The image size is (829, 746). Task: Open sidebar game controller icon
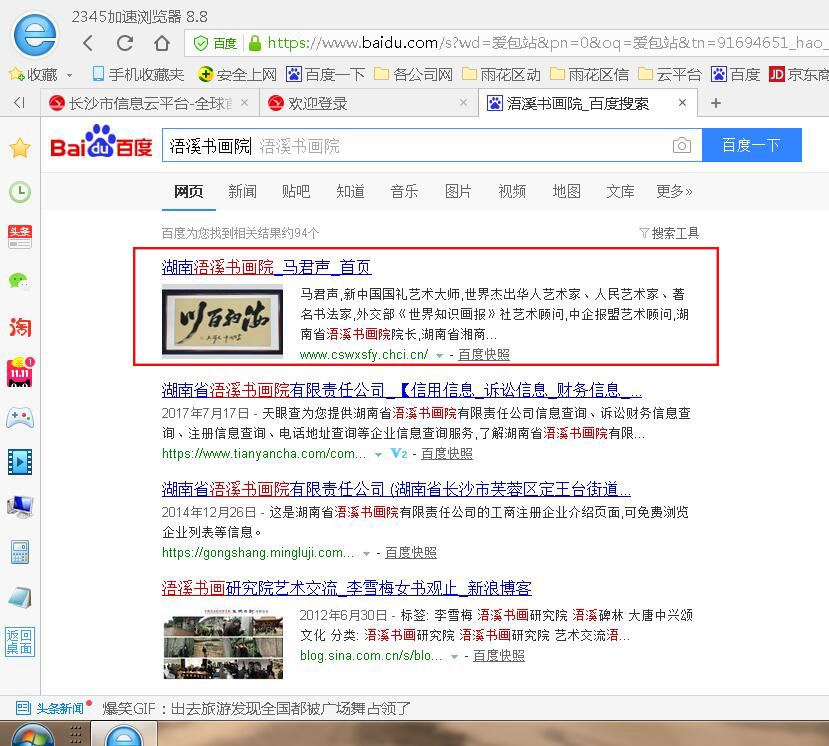(20, 418)
